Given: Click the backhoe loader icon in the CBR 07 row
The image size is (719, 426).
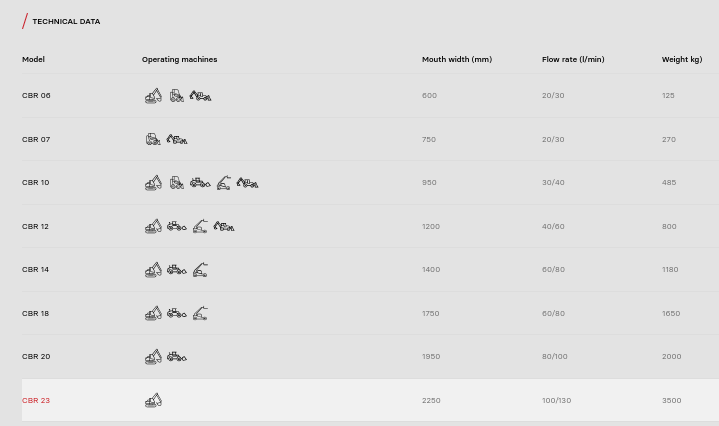Looking at the screenshot, I should click(x=177, y=140).
